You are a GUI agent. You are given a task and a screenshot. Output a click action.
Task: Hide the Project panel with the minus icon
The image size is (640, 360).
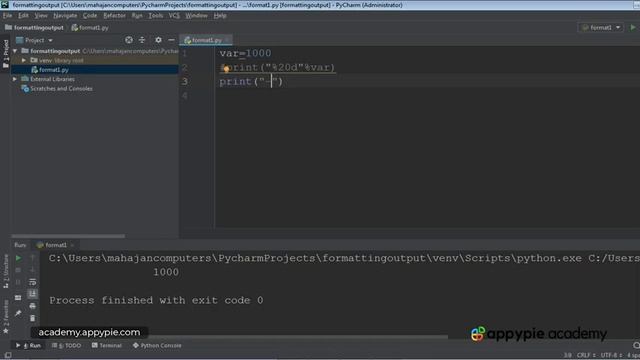pos(171,40)
